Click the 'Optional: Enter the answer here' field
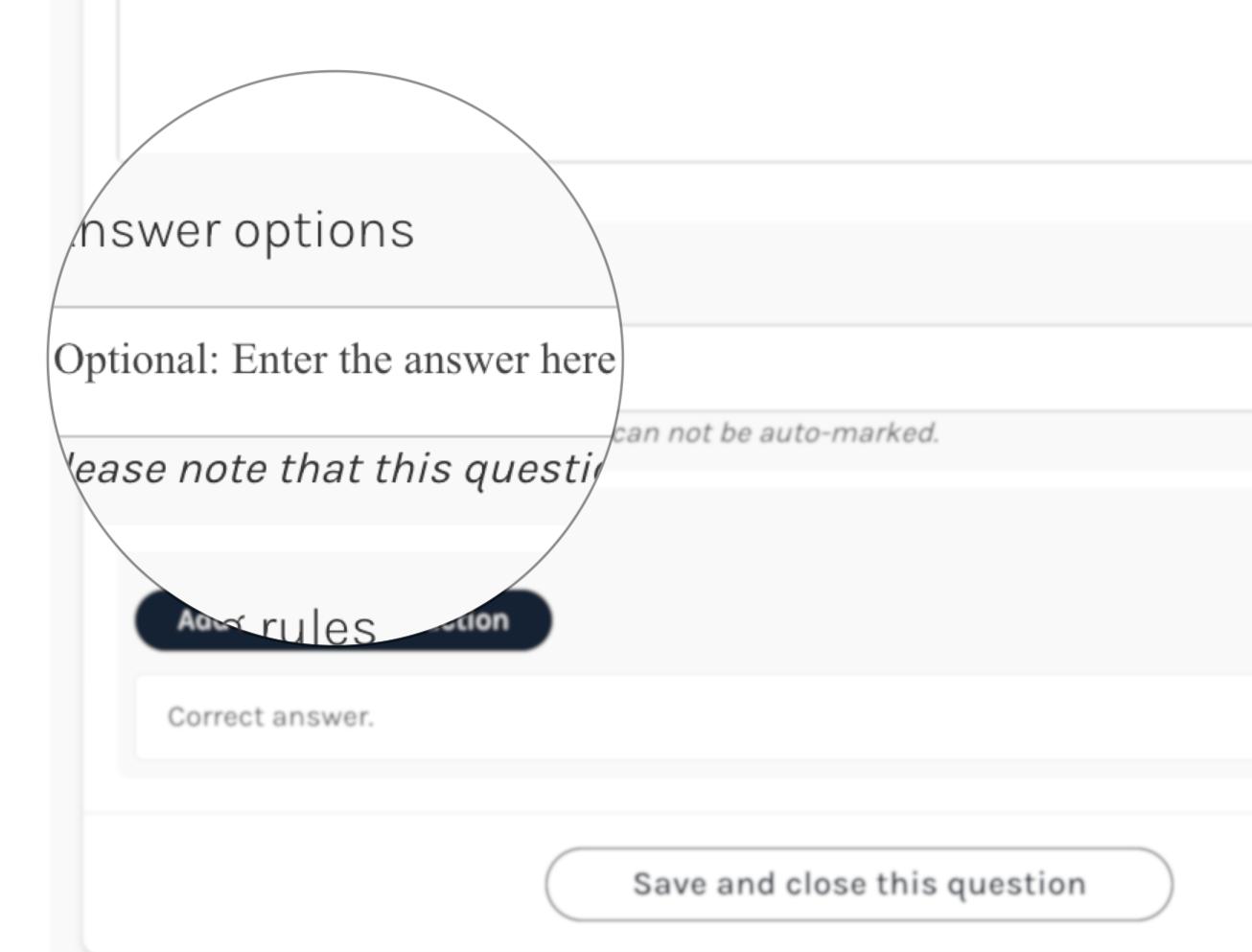Viewport: 1252px width, 952px height. tap(334, 360)
